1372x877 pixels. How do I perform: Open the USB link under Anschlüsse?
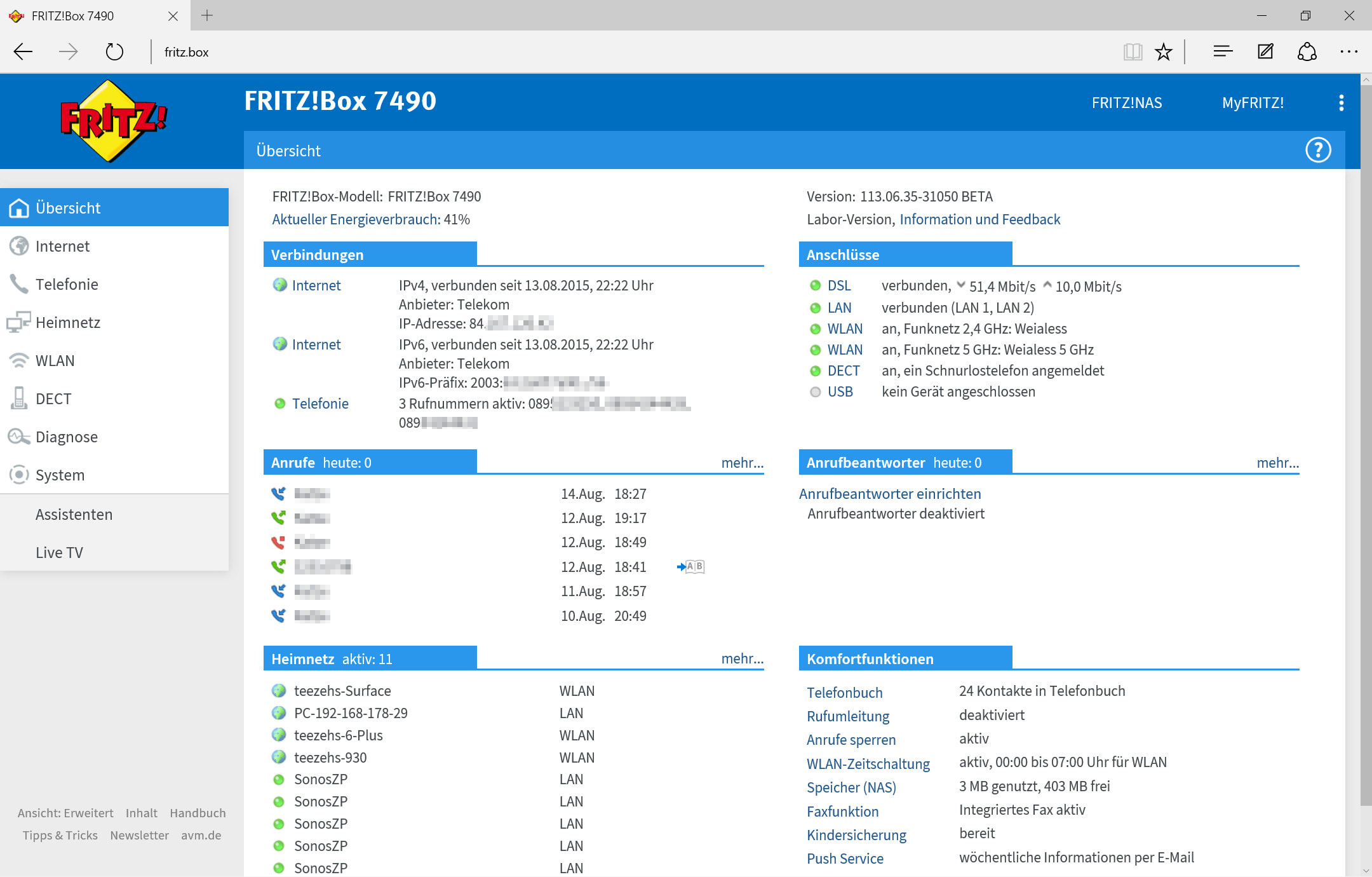tap(840, 391)
